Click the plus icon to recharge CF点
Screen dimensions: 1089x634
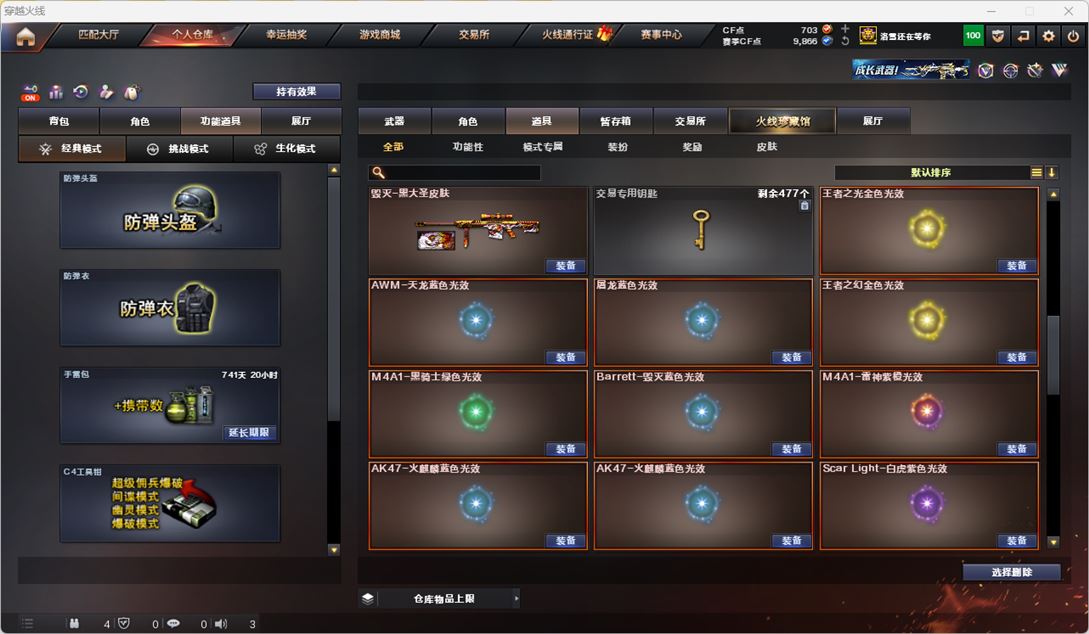(x=845, y=29)
